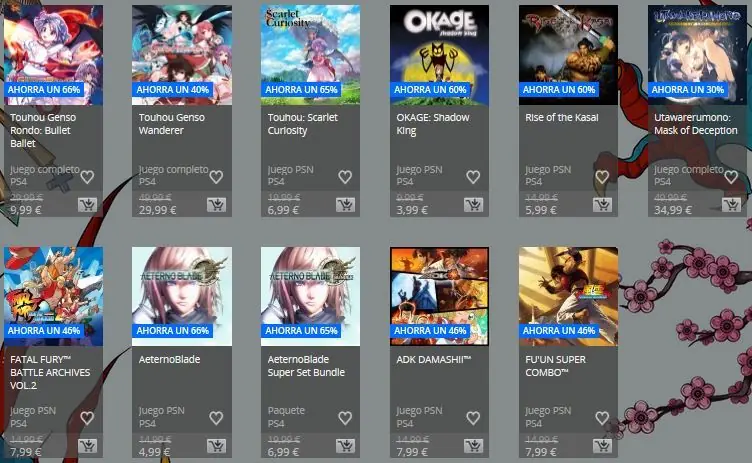Click cart icon for Touhou: Scarlet Curiosity

click(345, 205)
